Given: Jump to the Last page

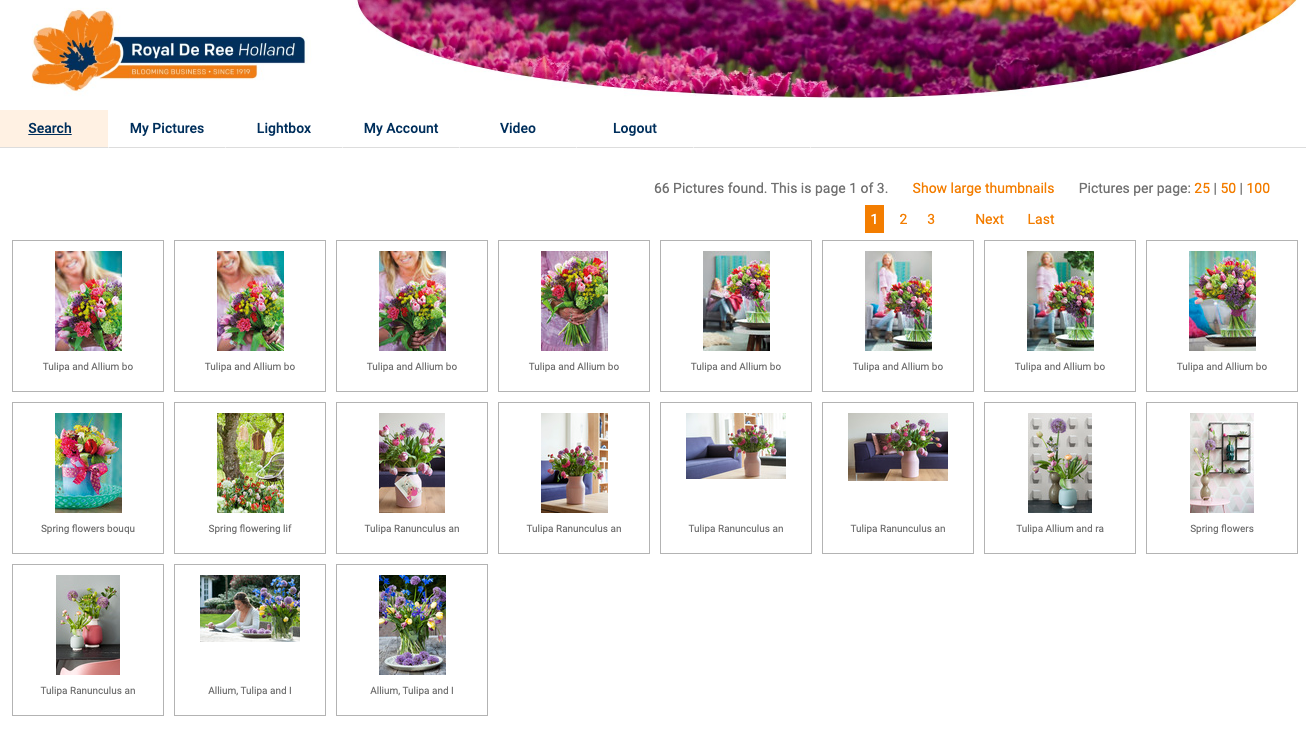Looking at the screenshot, I should coord(1041,219).
